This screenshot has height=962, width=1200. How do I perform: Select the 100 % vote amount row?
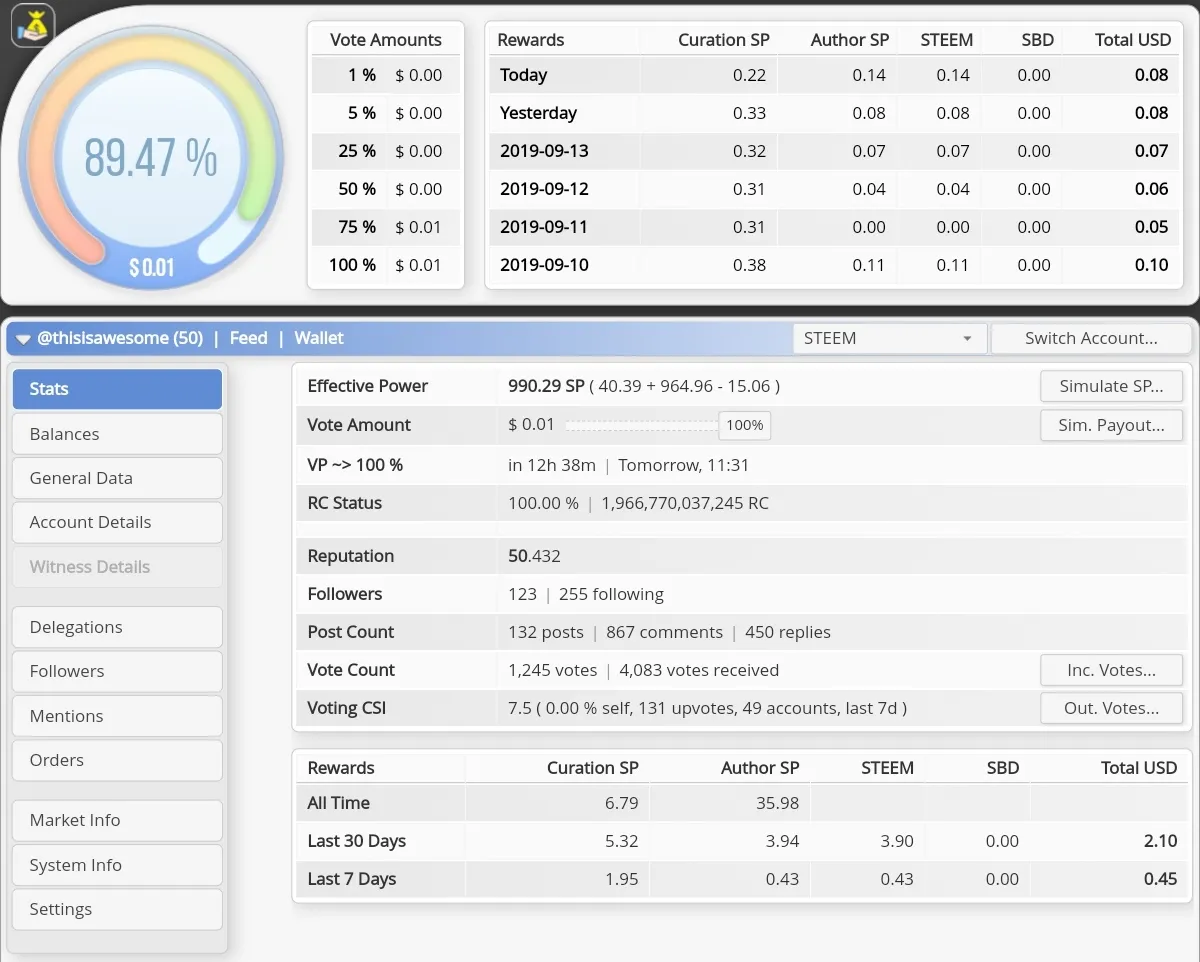386,265
